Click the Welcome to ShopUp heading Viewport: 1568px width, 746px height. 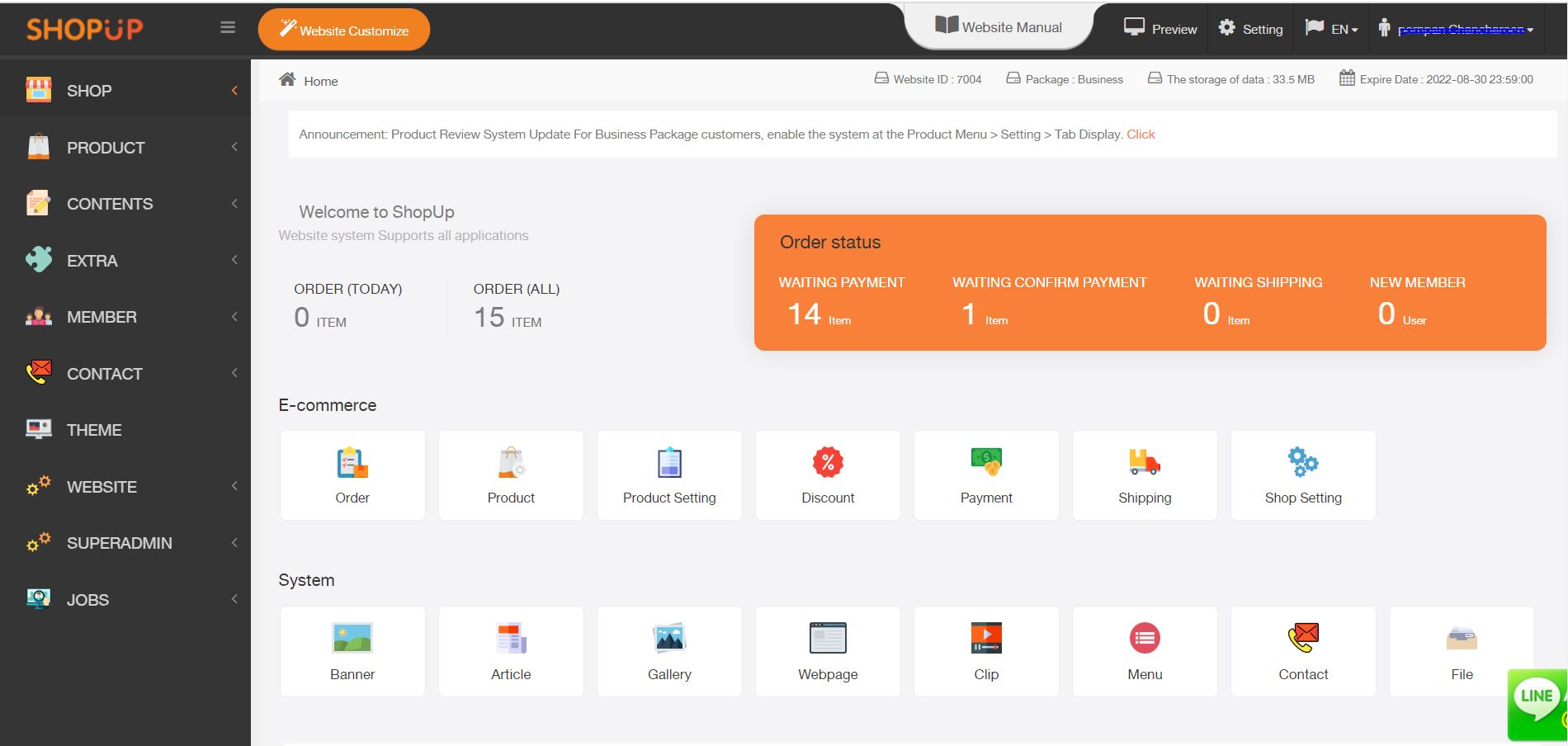pos(376,212)
